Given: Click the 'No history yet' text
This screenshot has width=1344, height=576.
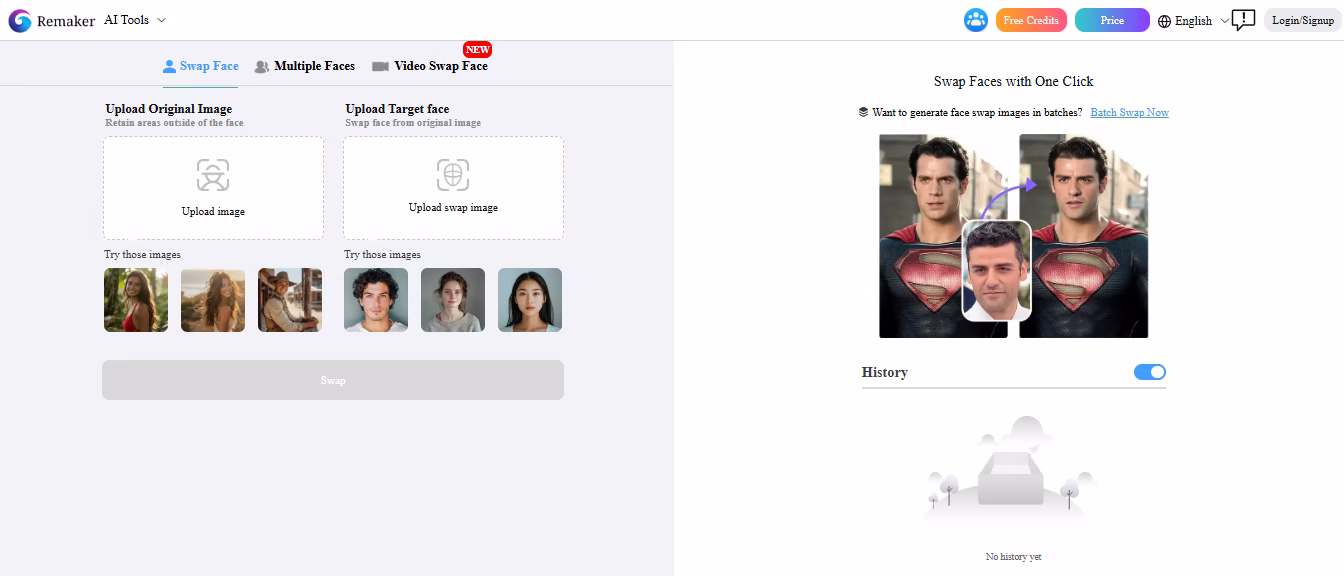Looking at the screenshot, I should click(1013, 556).
